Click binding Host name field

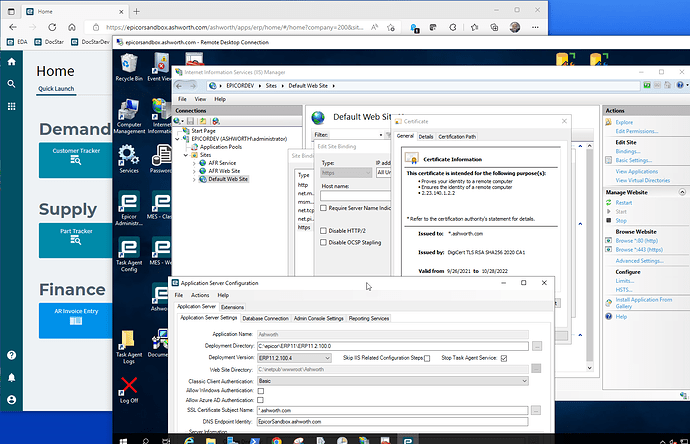[x=355, y=196]
